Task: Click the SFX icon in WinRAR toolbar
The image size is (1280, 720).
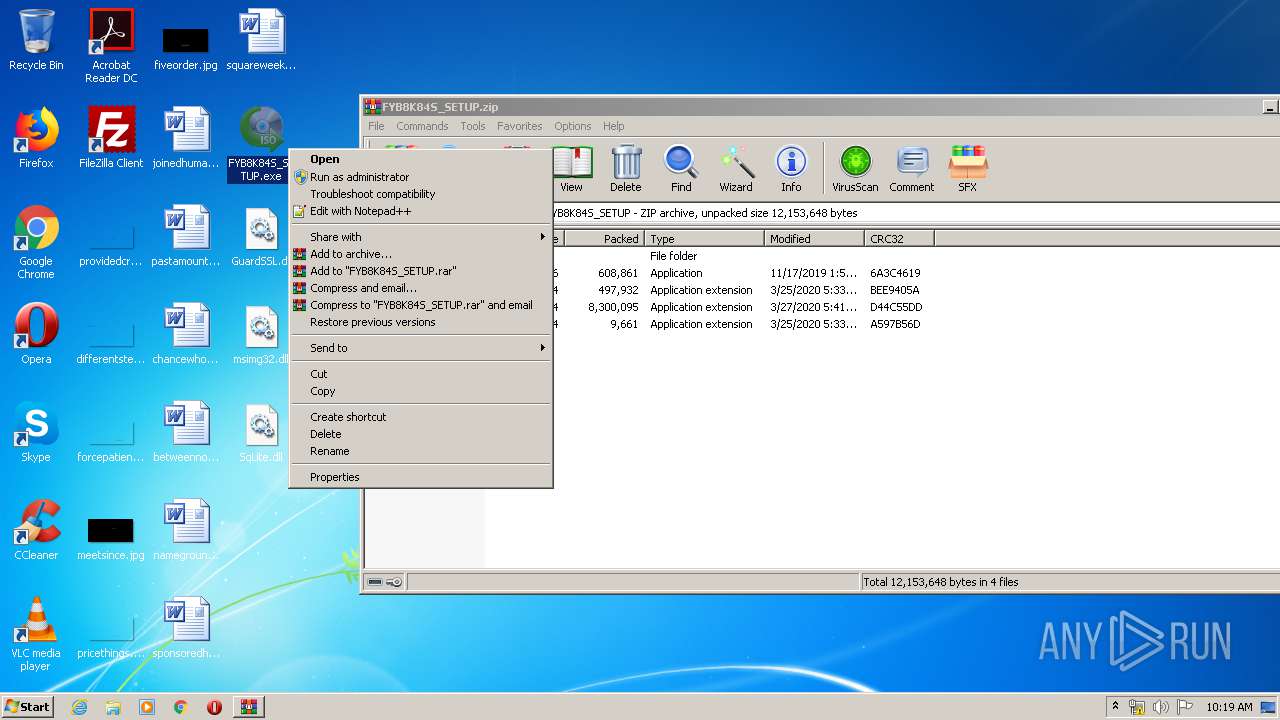Action: coord(967,168)
